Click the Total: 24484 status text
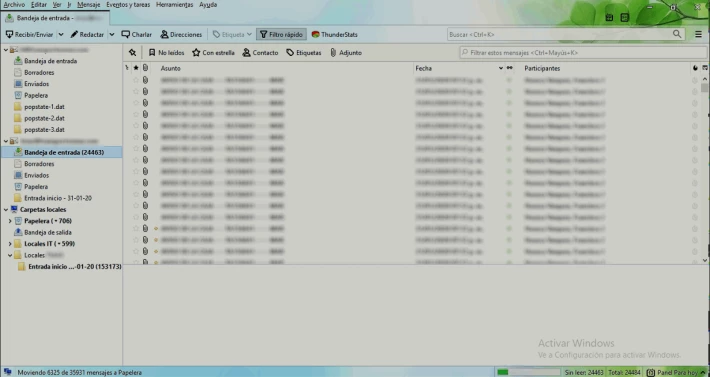The height and width of the screenshot is (377, 710). [x=624, y=372]
